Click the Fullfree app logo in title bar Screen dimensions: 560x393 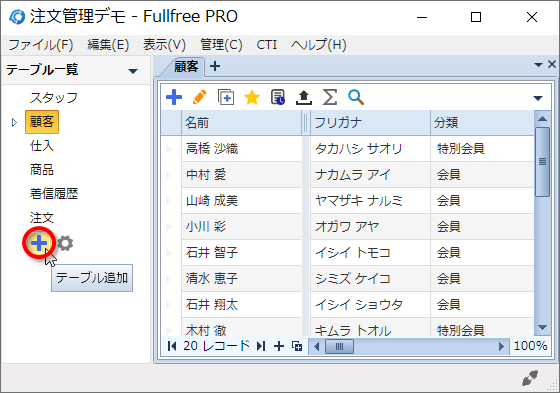(17, 17)
